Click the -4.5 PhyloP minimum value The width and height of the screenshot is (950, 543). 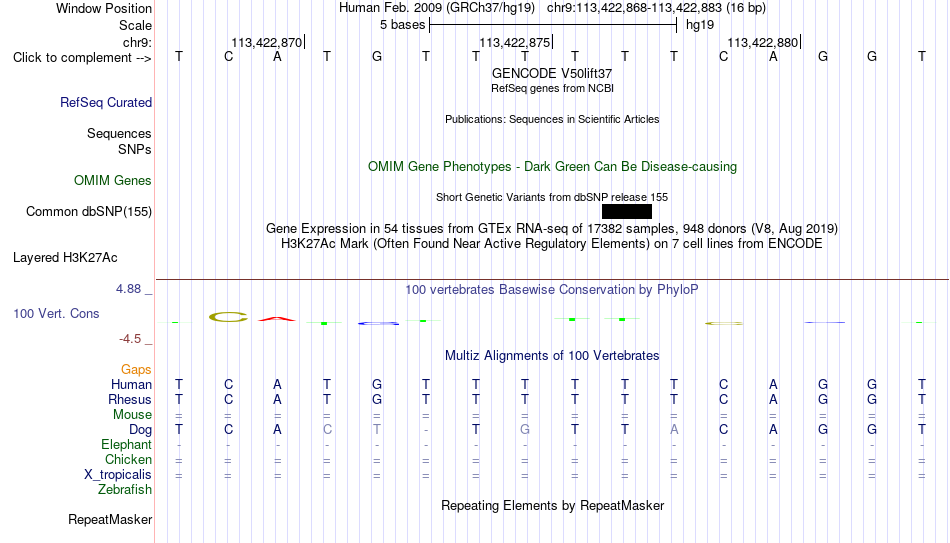click(x=130, y=339)
